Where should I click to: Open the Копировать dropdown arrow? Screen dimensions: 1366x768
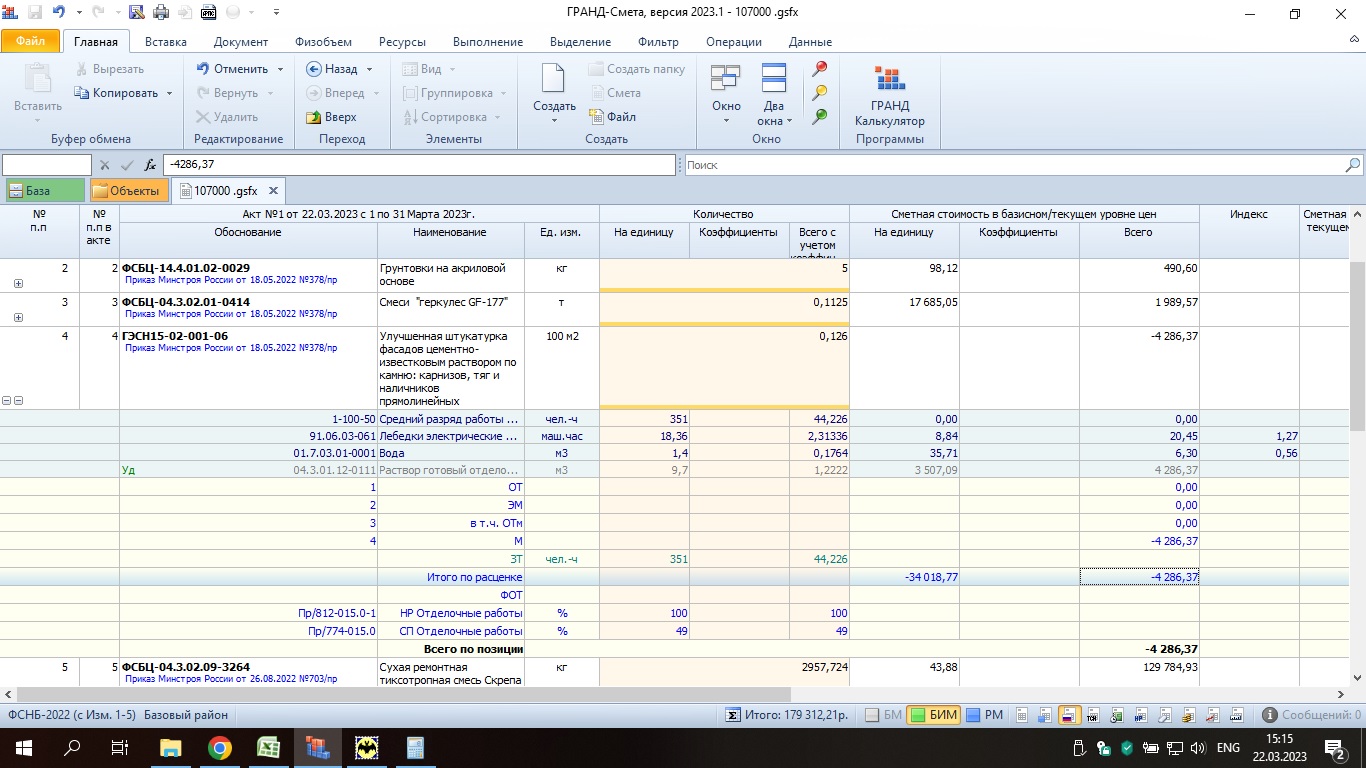point(169,93)
